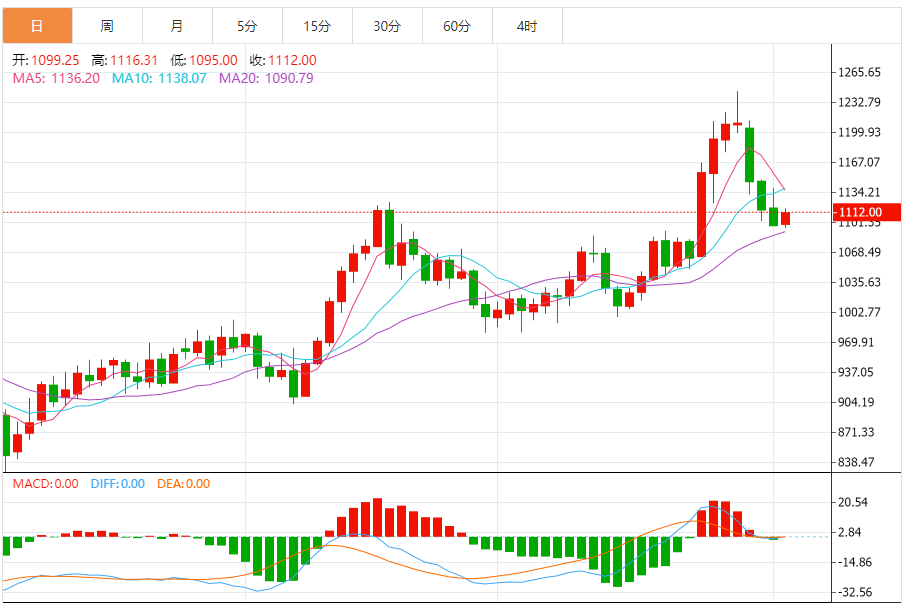Click the latest red candlestick at chart end
Image resolution: width=907 pixels, height=603 pixels.
click(x=786, y=218)
